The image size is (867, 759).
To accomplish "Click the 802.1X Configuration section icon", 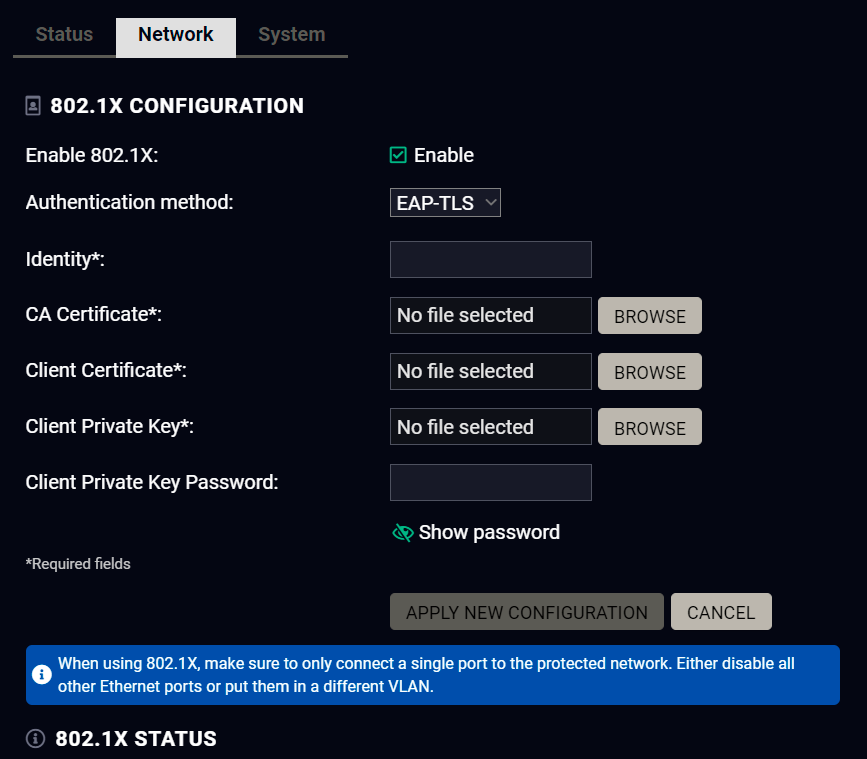I will (34, 106).
